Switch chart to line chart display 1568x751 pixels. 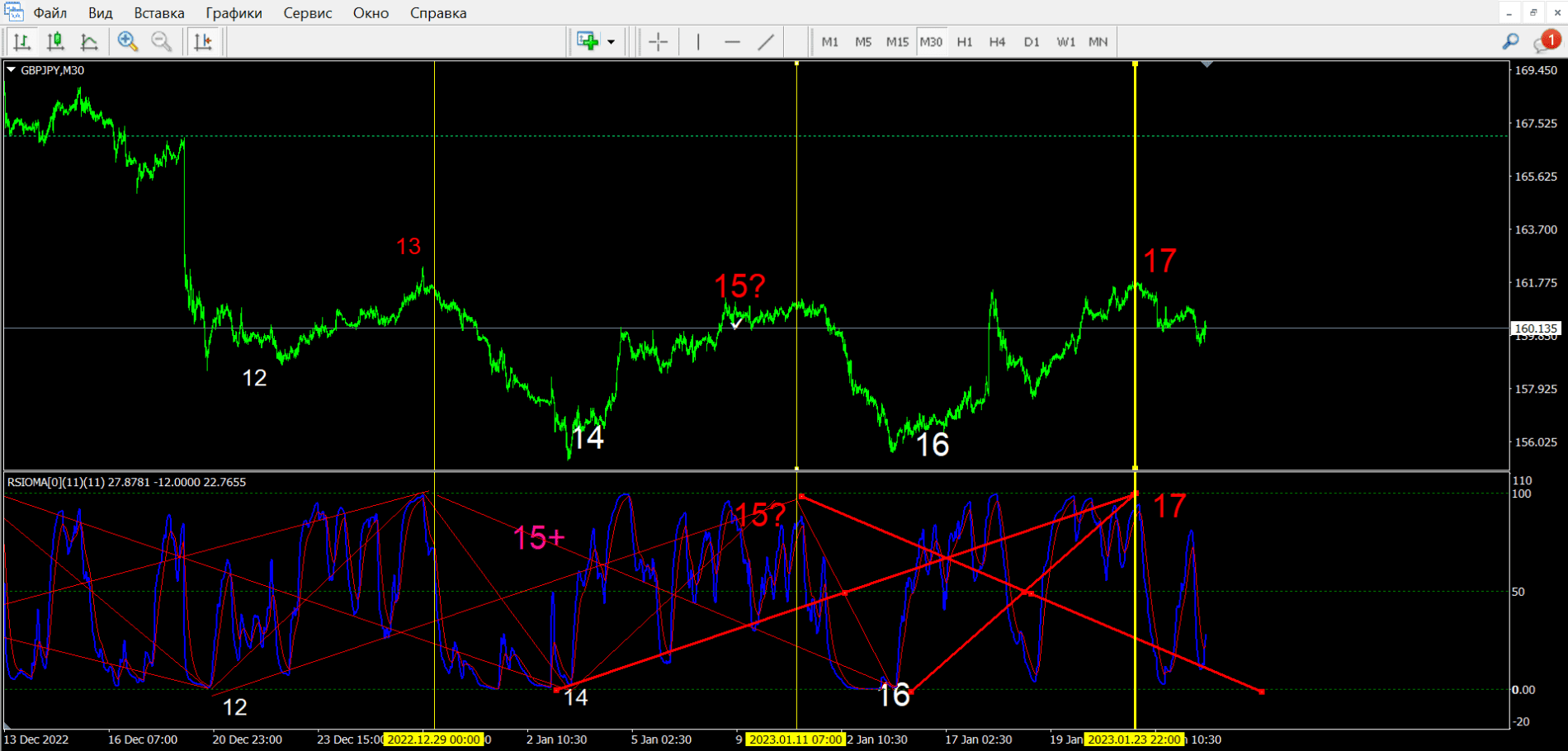89,41
